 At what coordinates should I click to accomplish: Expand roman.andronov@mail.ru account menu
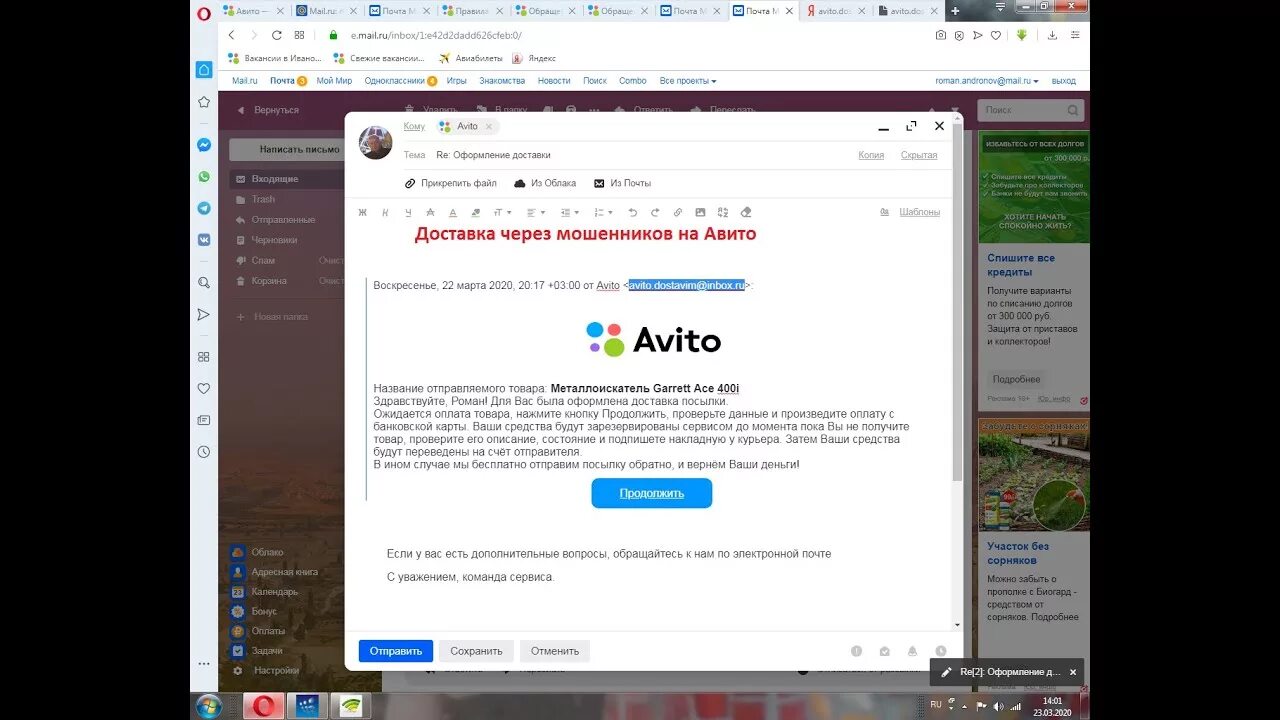[x=986, y=81]
